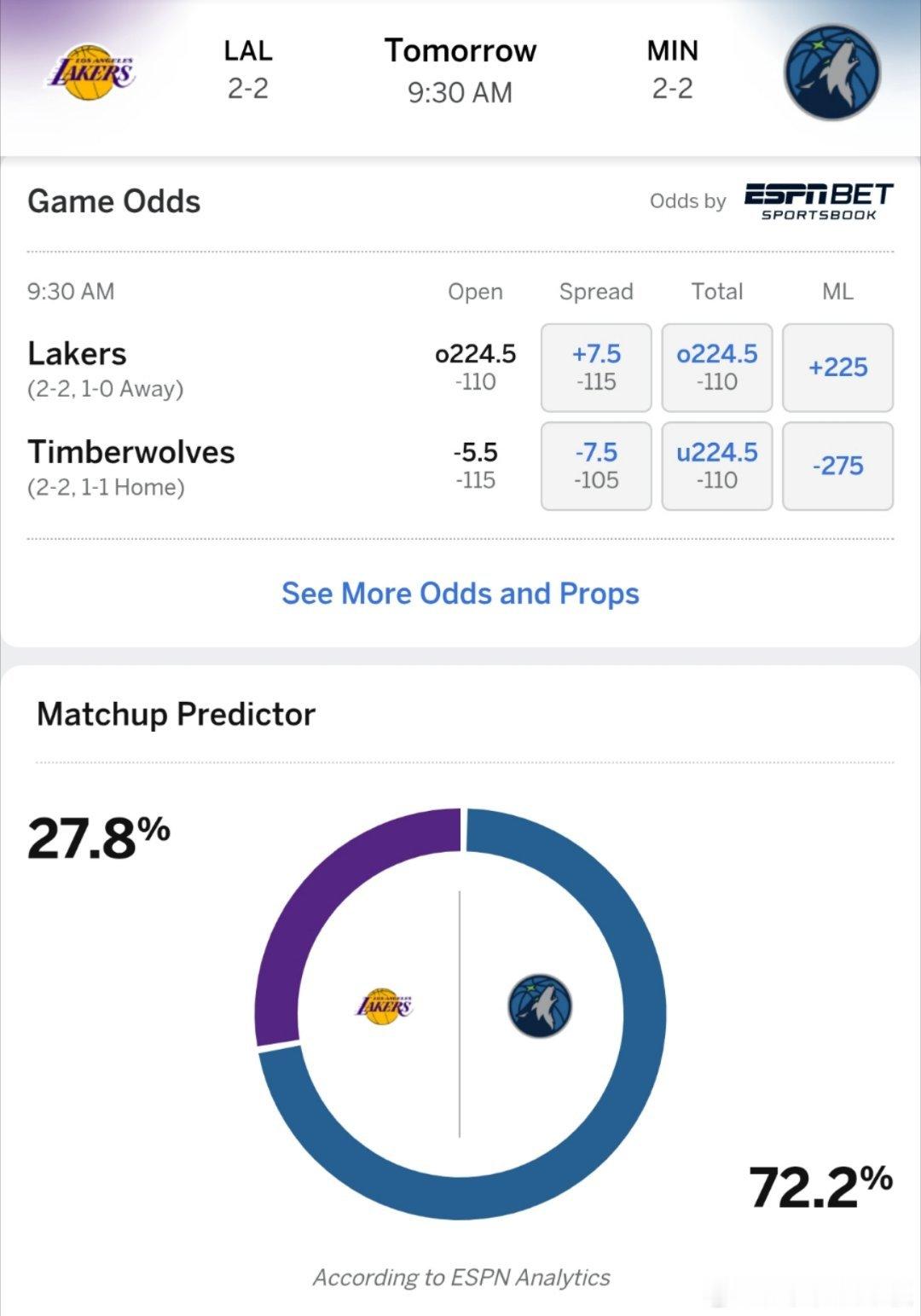
Task: Click the LAL team abbreviation
Action: click(x=248, y=51)
